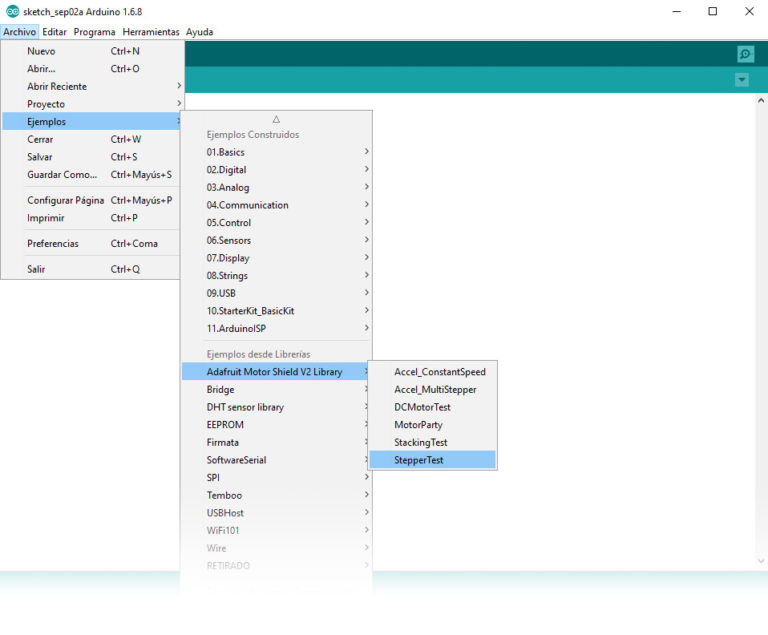Click the scroll-up triangle in examples menu
This screenshot has height=635, width=768.
tap(276, 118)
